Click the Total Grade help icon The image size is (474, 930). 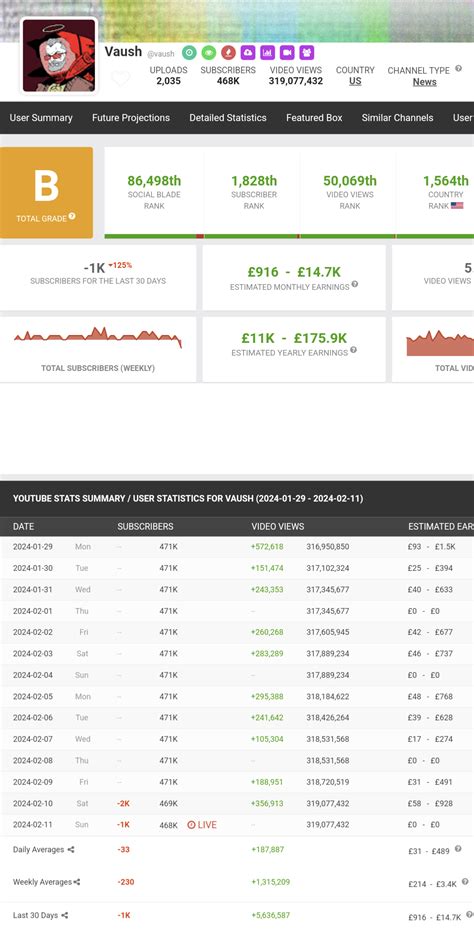(x=72, y=216)
